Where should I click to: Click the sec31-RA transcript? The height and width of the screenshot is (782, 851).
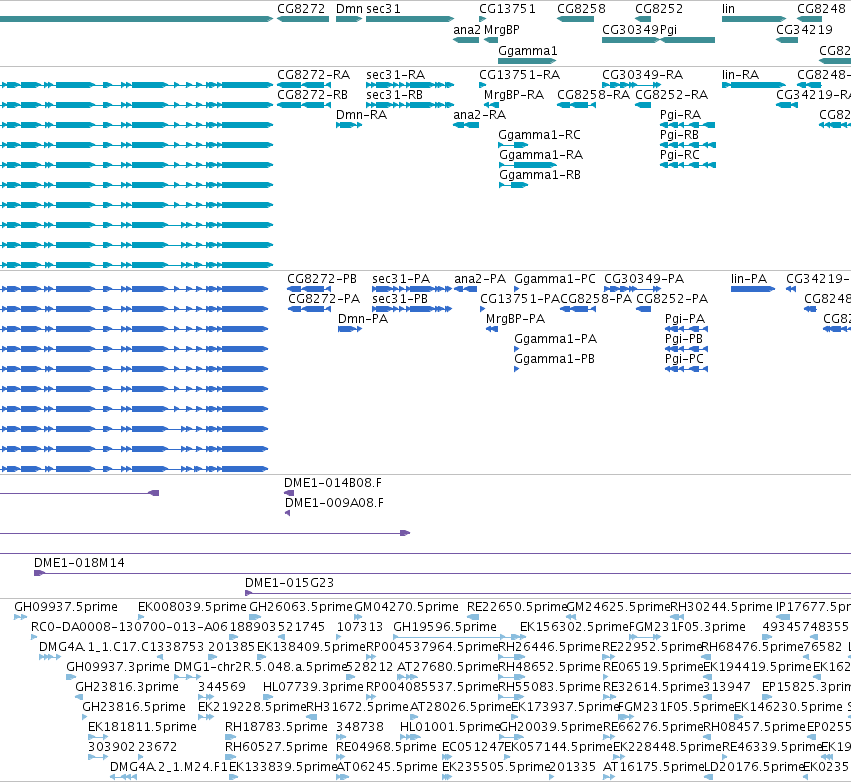click(410, 85)
